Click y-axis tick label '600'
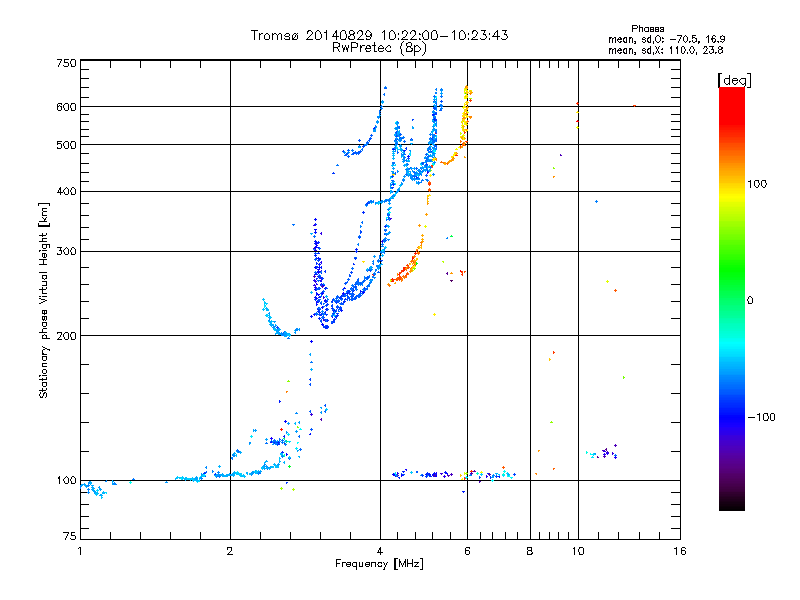 67,107
